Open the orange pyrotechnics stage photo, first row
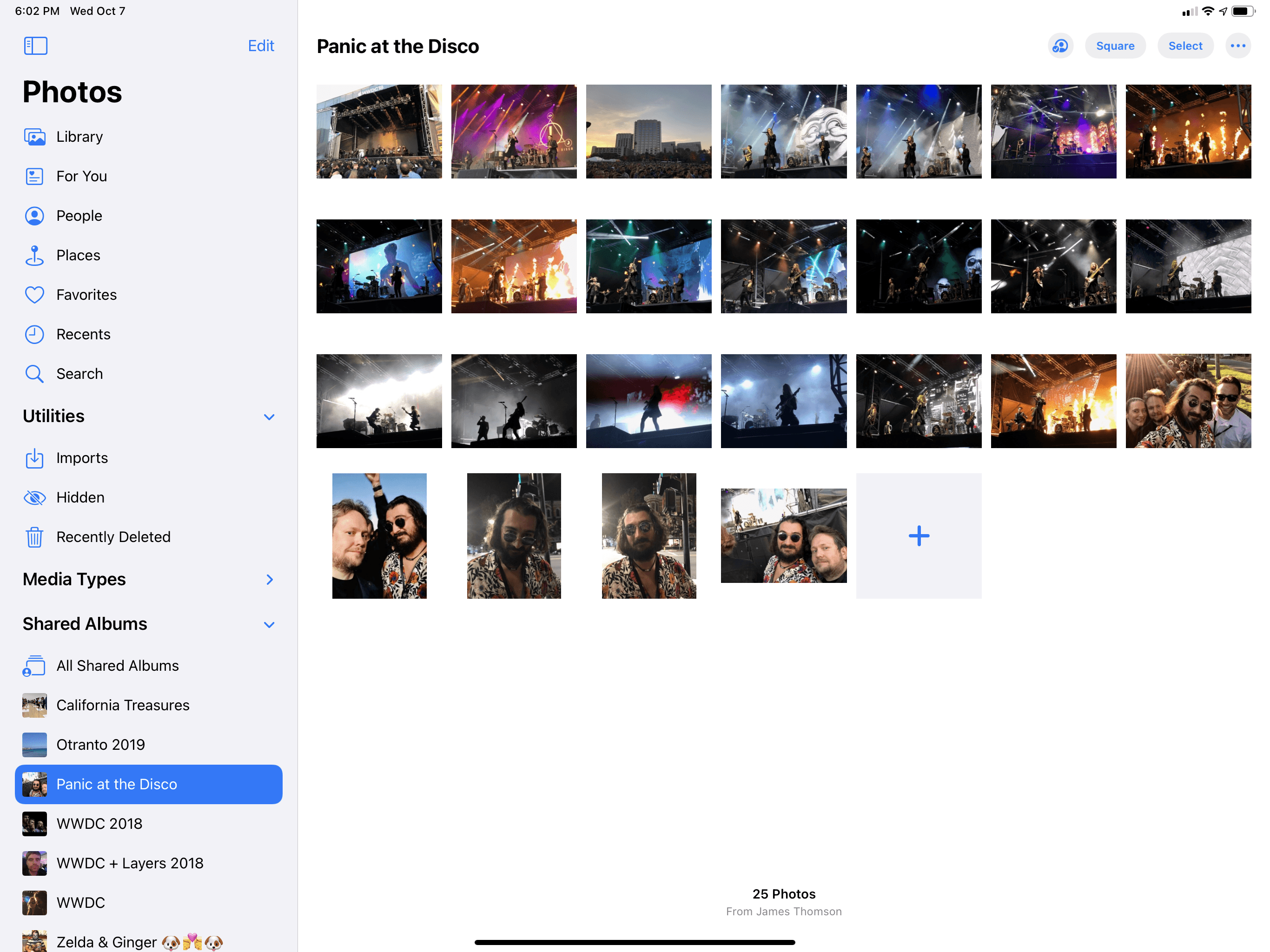Image resolution: width=1270 pixels, height=952 pixels. (1189, 132)
